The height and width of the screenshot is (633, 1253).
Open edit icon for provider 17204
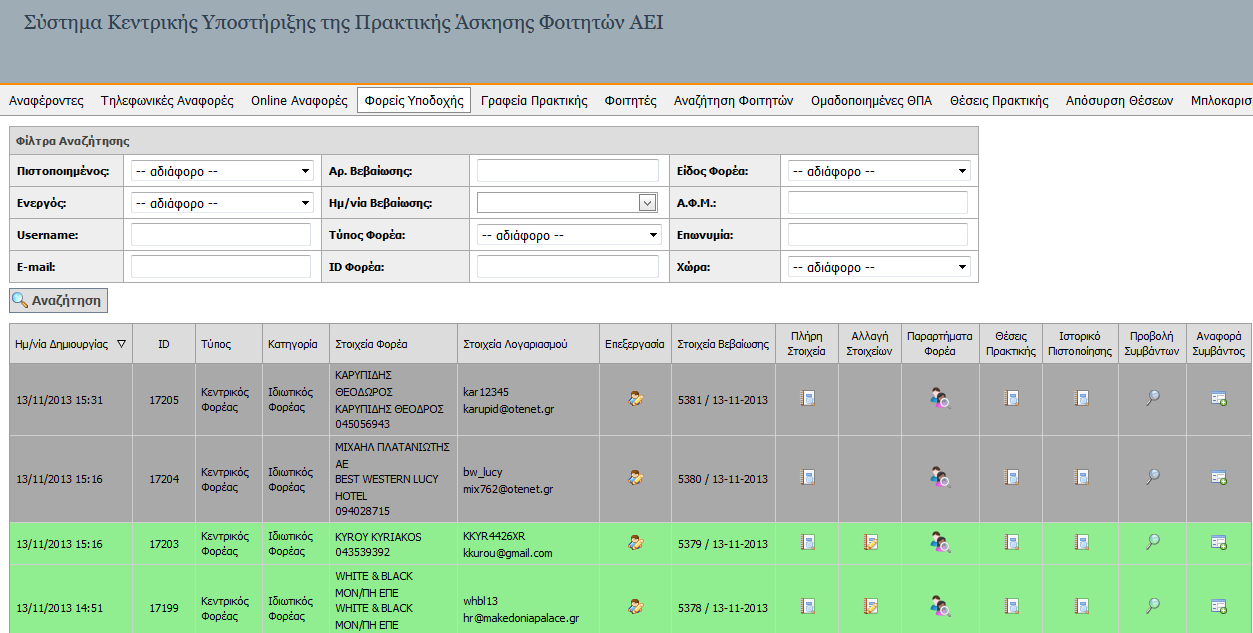(x=635, y=477)
